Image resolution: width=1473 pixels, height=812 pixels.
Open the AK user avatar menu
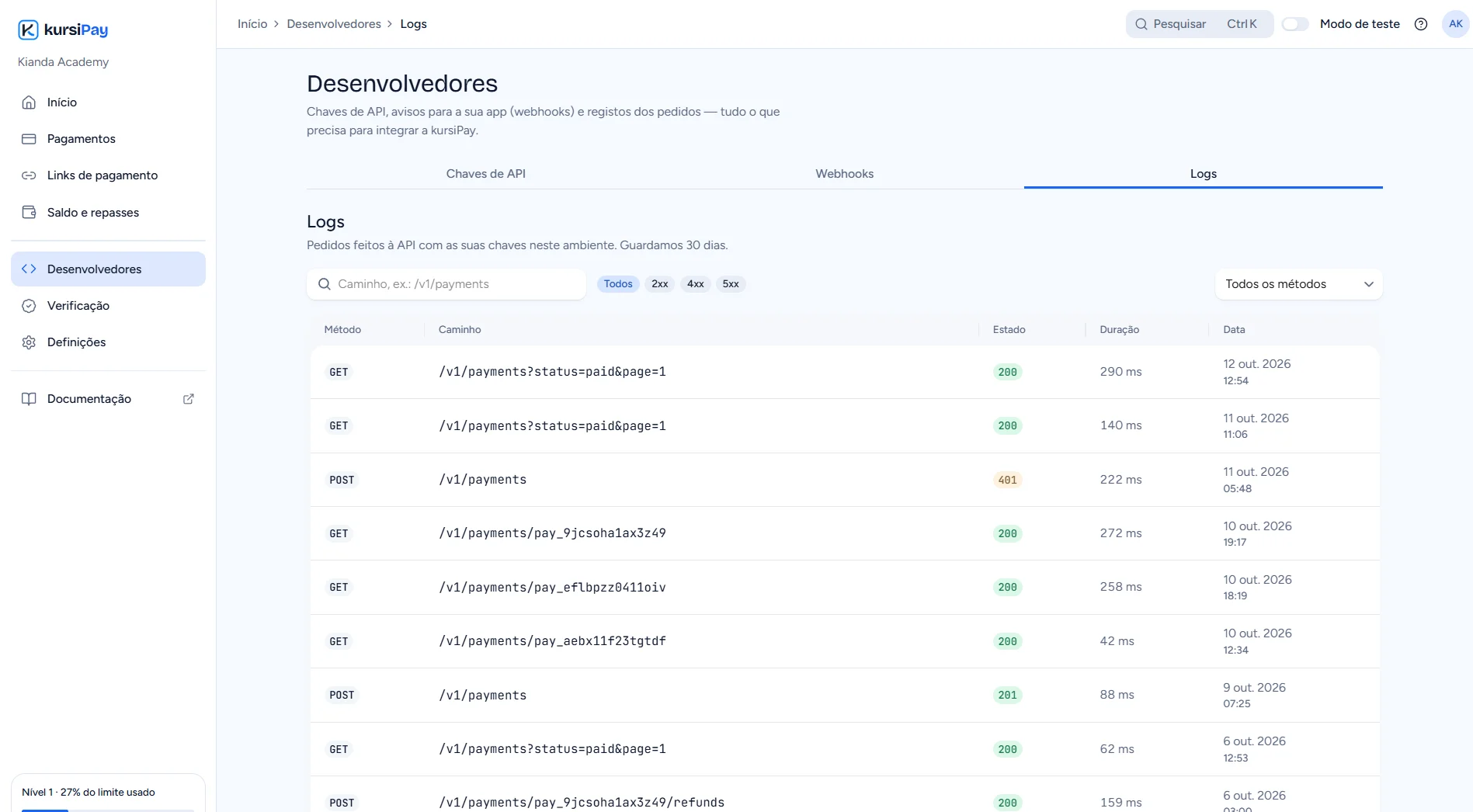pyautogui.click(x=1456, y=24)
